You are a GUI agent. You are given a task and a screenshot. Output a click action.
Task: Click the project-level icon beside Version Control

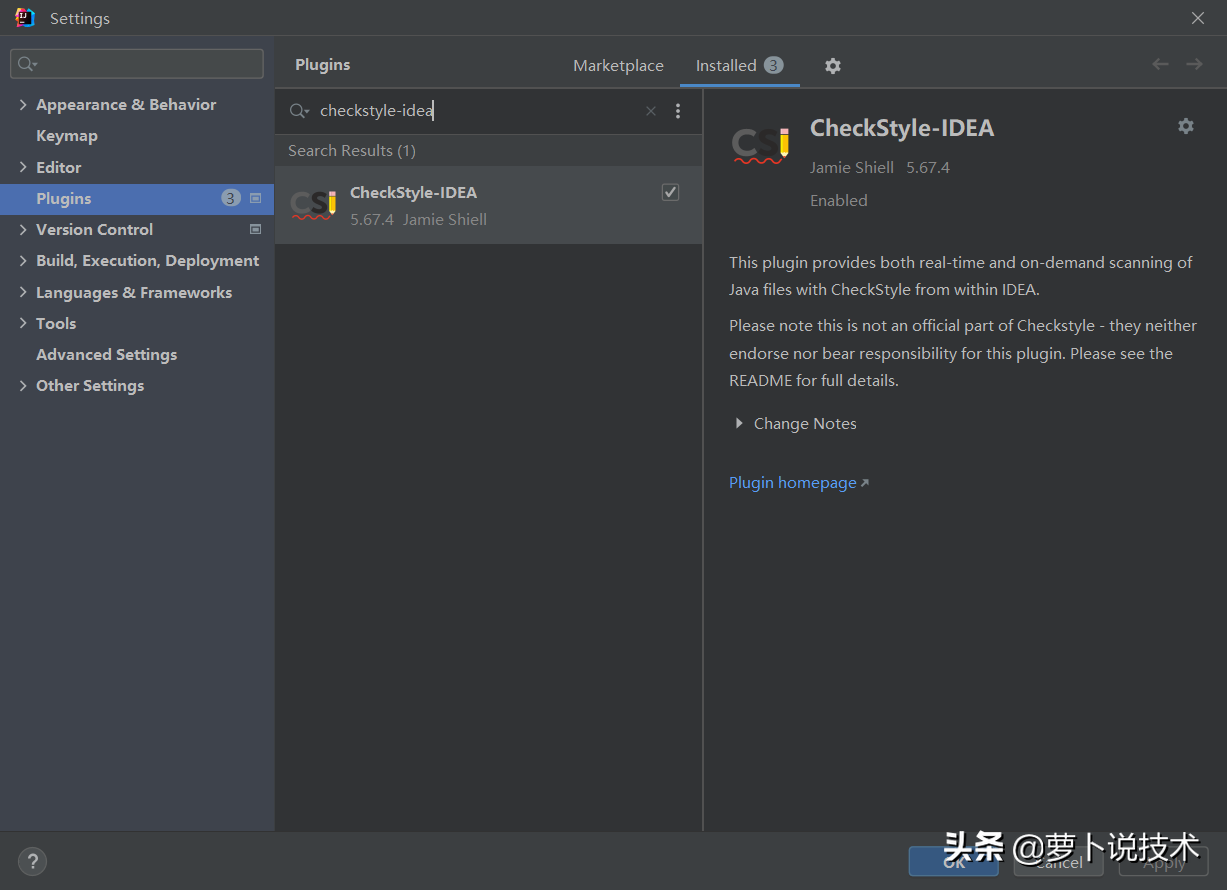(255, 229)
